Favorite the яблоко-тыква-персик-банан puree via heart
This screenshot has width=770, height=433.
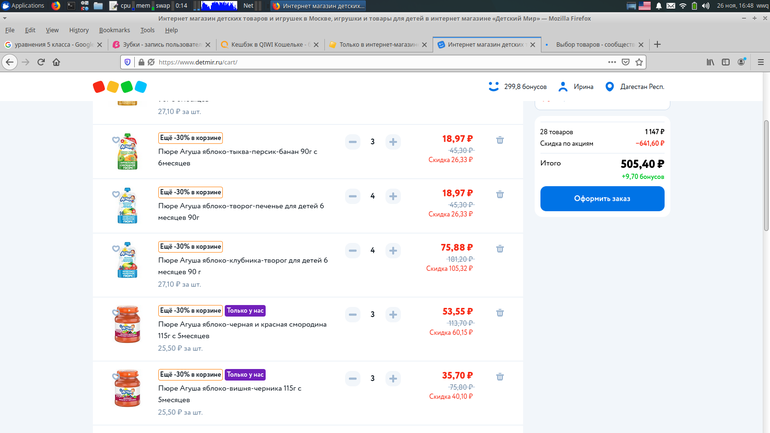116,140
